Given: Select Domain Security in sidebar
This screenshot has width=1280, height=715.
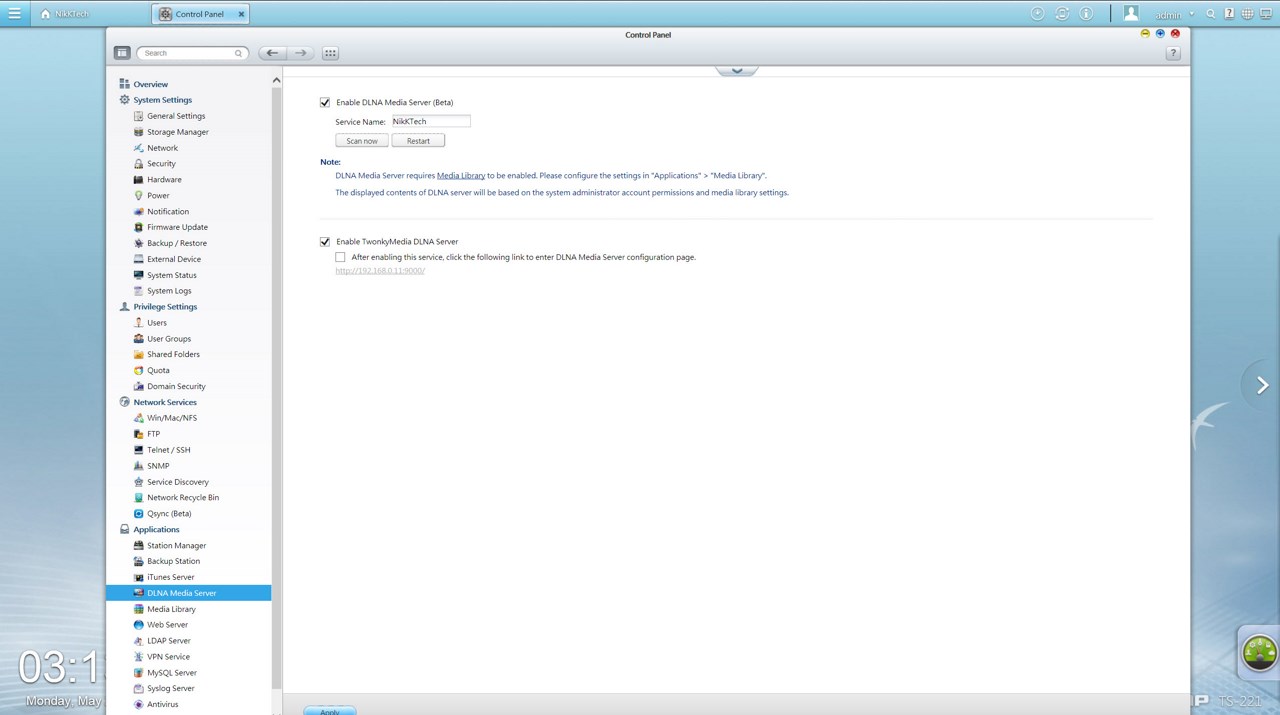Looking at the screenshot, I should coord(176,387).
